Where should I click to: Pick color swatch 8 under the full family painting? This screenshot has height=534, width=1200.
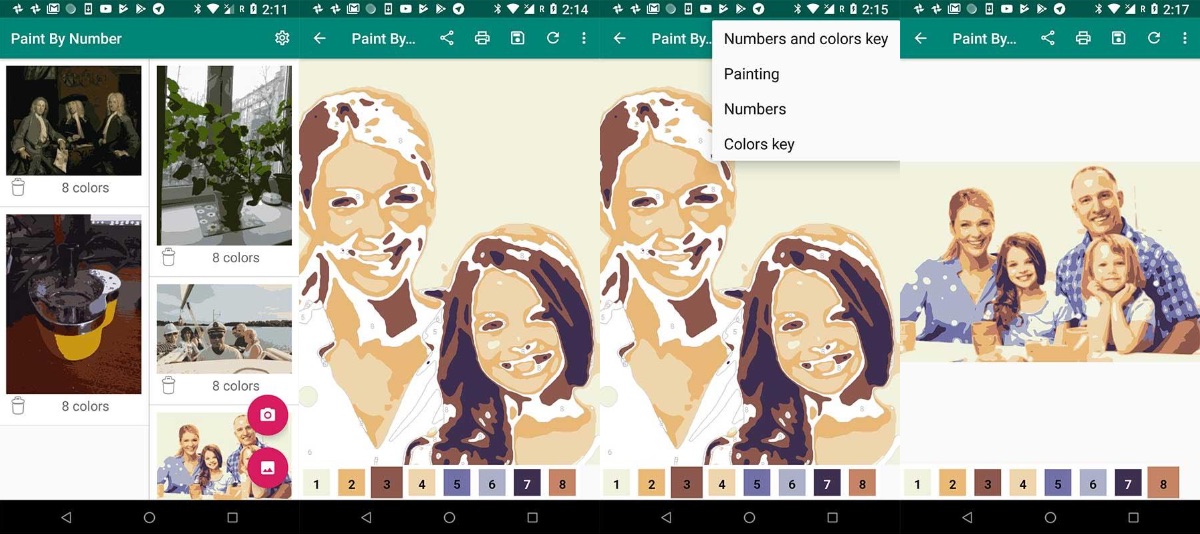click(1163, 482)
